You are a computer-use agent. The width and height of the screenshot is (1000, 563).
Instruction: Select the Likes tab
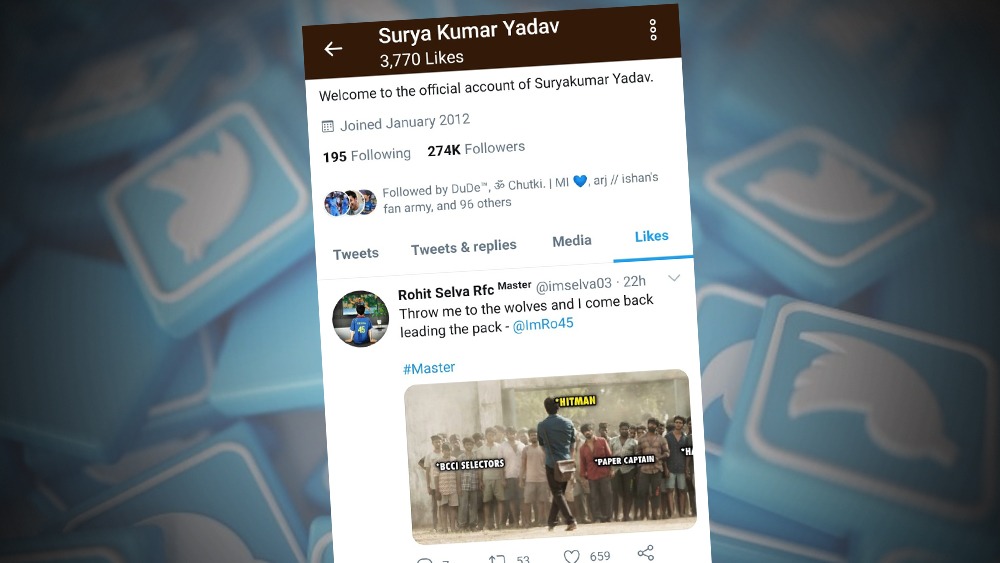(x=651, y=237)
